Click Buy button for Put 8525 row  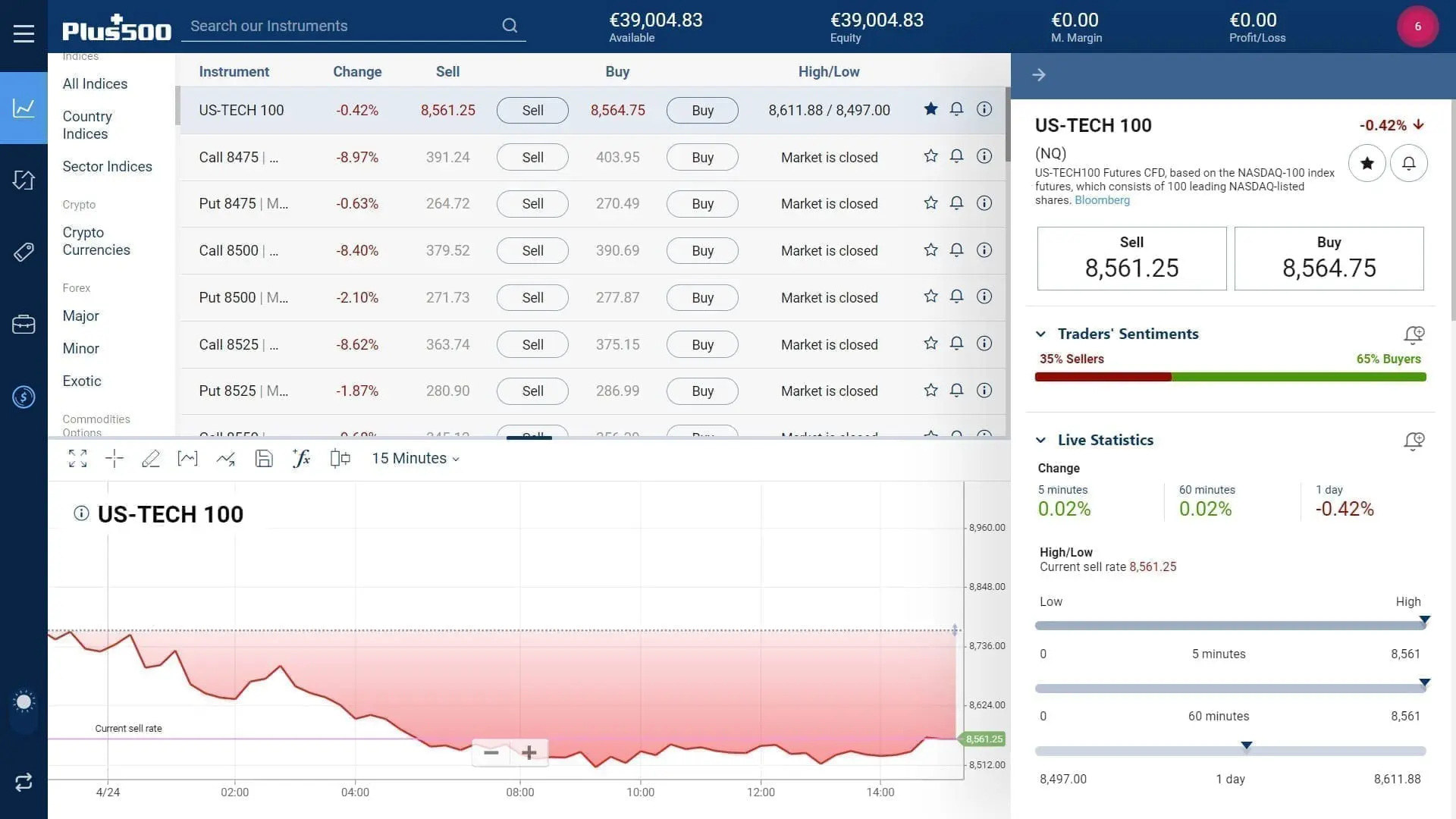point(702,391)
